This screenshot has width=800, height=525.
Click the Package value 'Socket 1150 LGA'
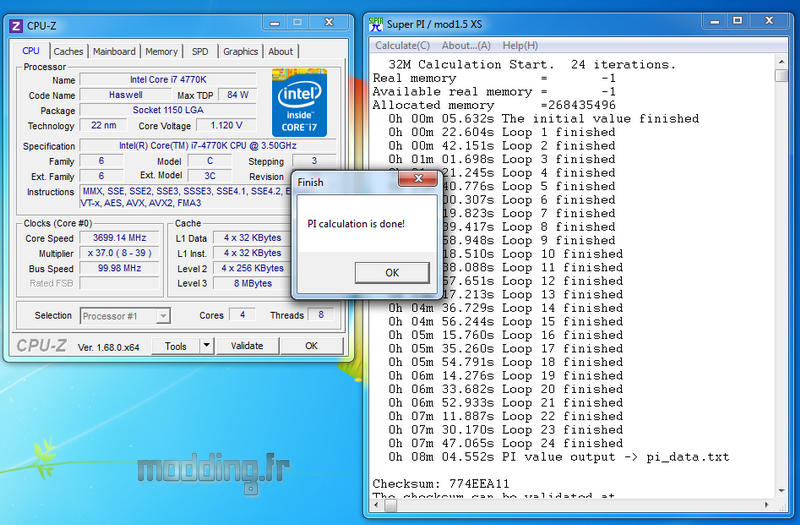tap(168, 110)
